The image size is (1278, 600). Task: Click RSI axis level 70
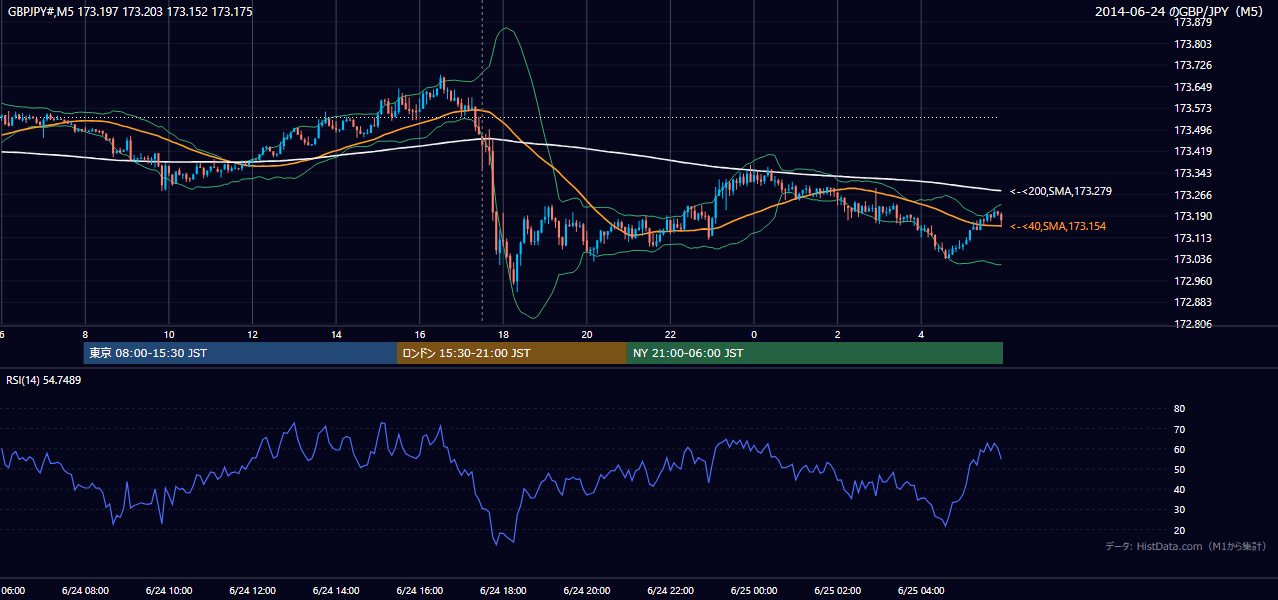click(x=1179, y=429)
